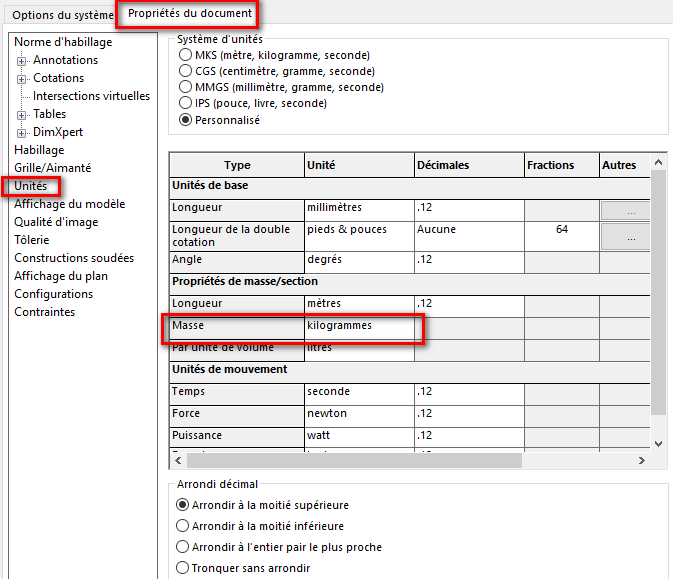673x579 pixels.
Task: Expand the Tables tree node
Action: click(x=22, y=114)
